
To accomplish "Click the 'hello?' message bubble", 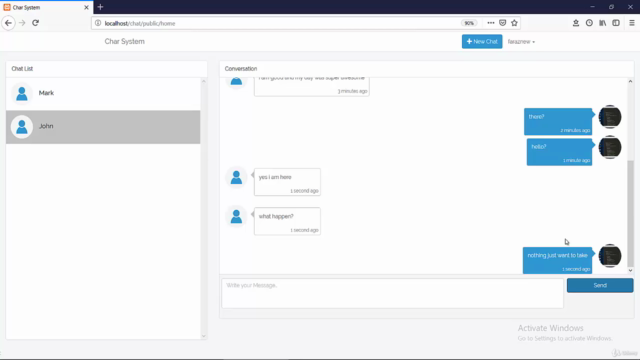I will pyautogui.click(x=559, y=152).
